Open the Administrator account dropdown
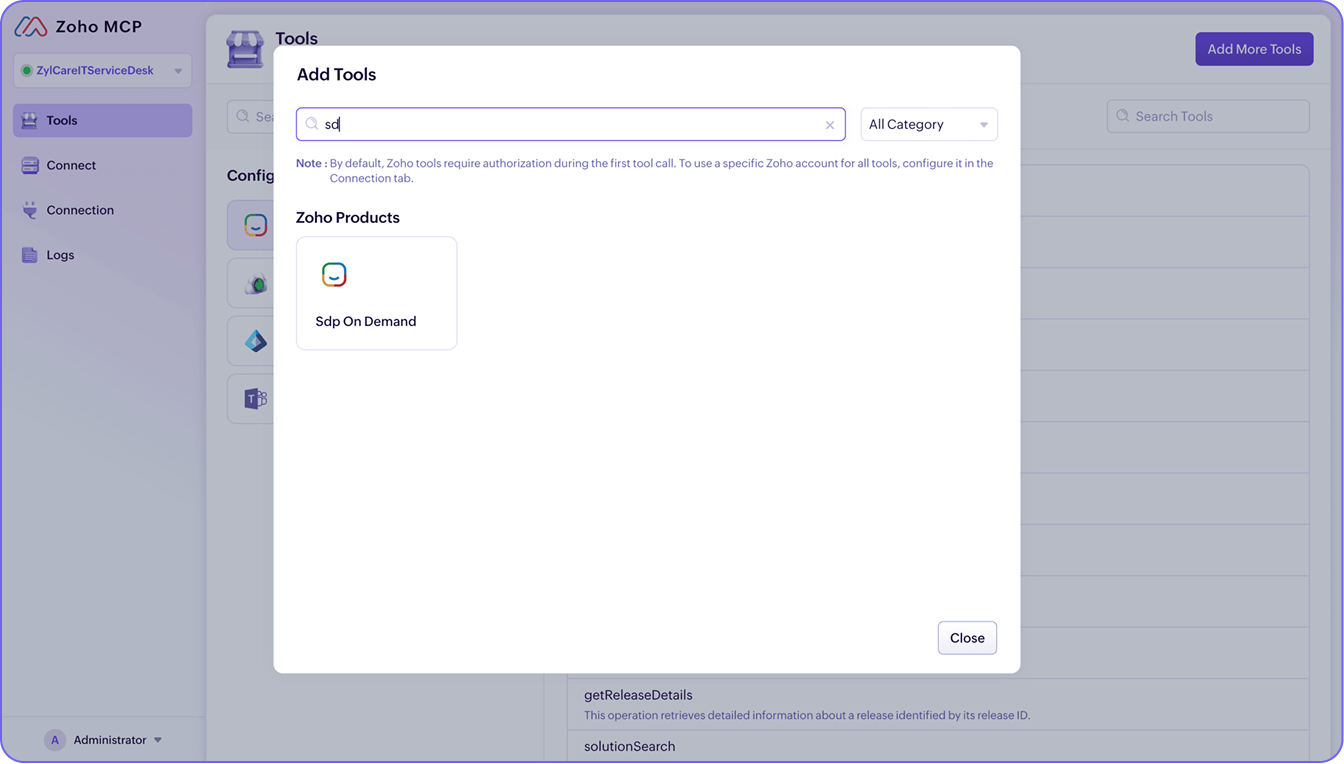 (114, 739)
